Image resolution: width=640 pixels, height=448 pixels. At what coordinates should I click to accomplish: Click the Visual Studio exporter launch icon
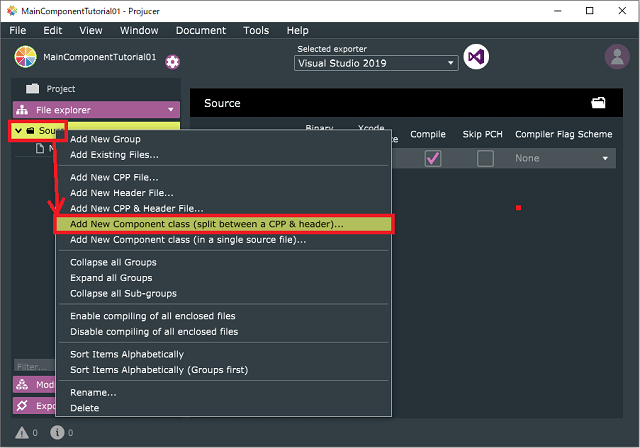(476, 57)
